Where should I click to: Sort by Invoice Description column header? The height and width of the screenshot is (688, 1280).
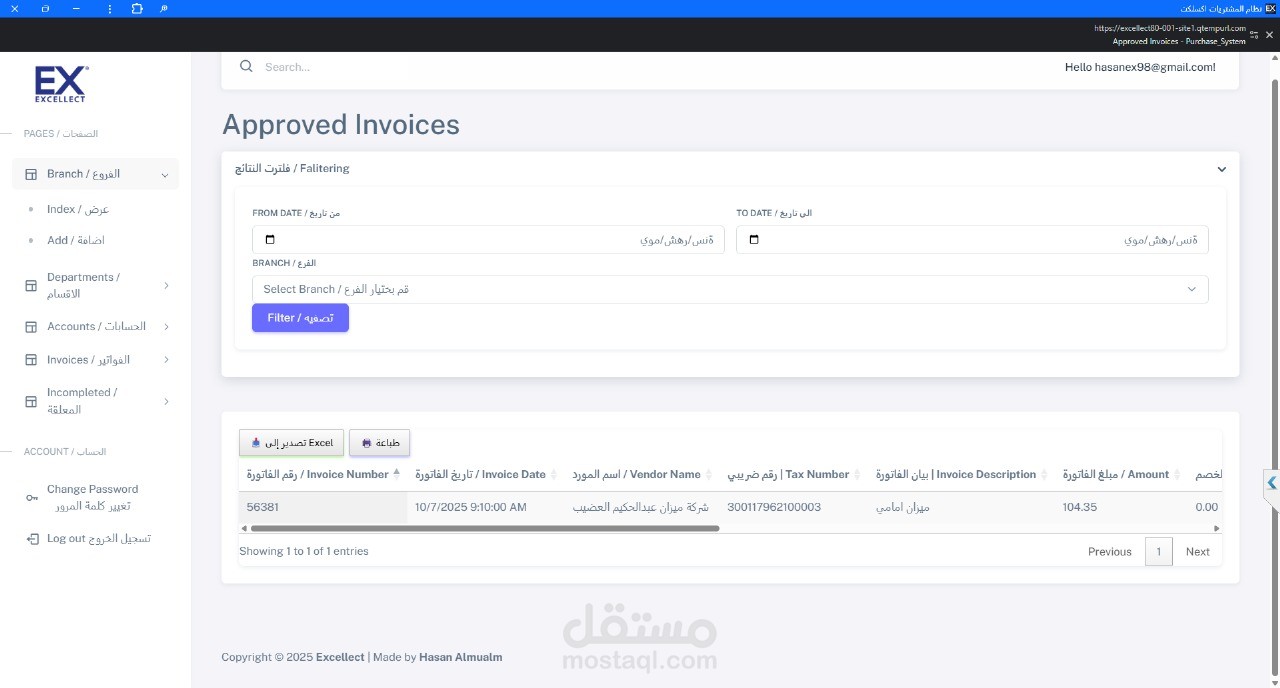[x=960, y=474]
